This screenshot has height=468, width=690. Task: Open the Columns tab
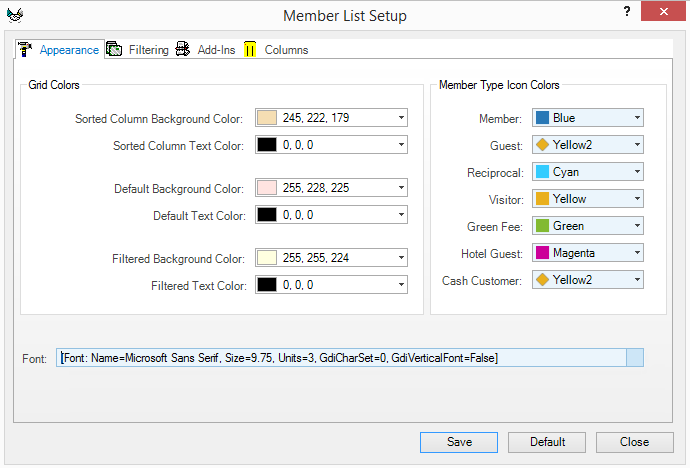286,50
